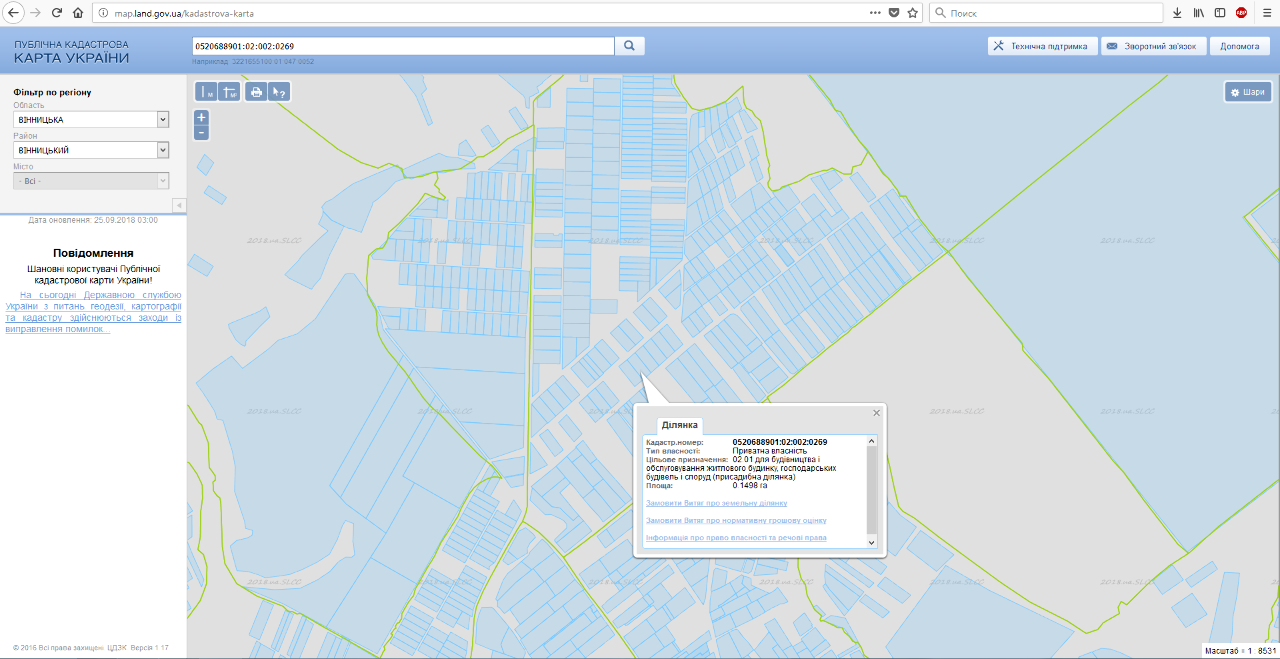
Task: Open Зворотний зв'язок feedback
Action: [1152, 46]
